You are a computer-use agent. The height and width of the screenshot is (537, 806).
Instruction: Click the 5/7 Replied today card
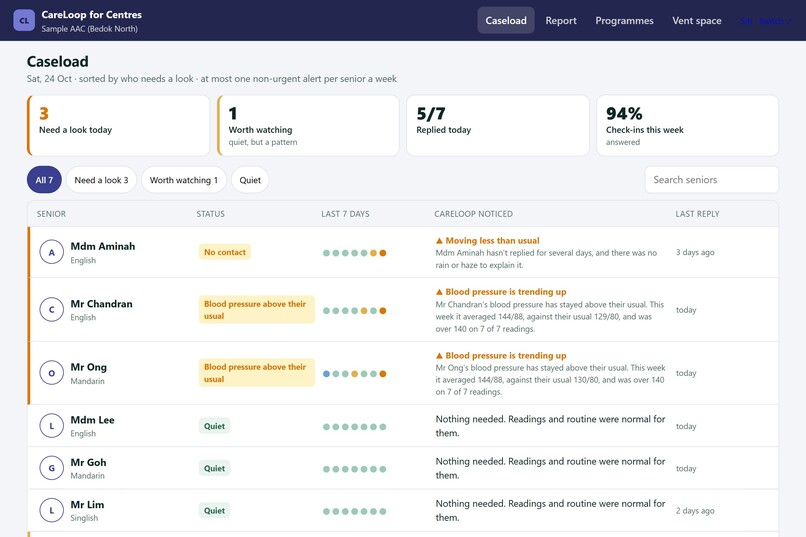point(498,125)
